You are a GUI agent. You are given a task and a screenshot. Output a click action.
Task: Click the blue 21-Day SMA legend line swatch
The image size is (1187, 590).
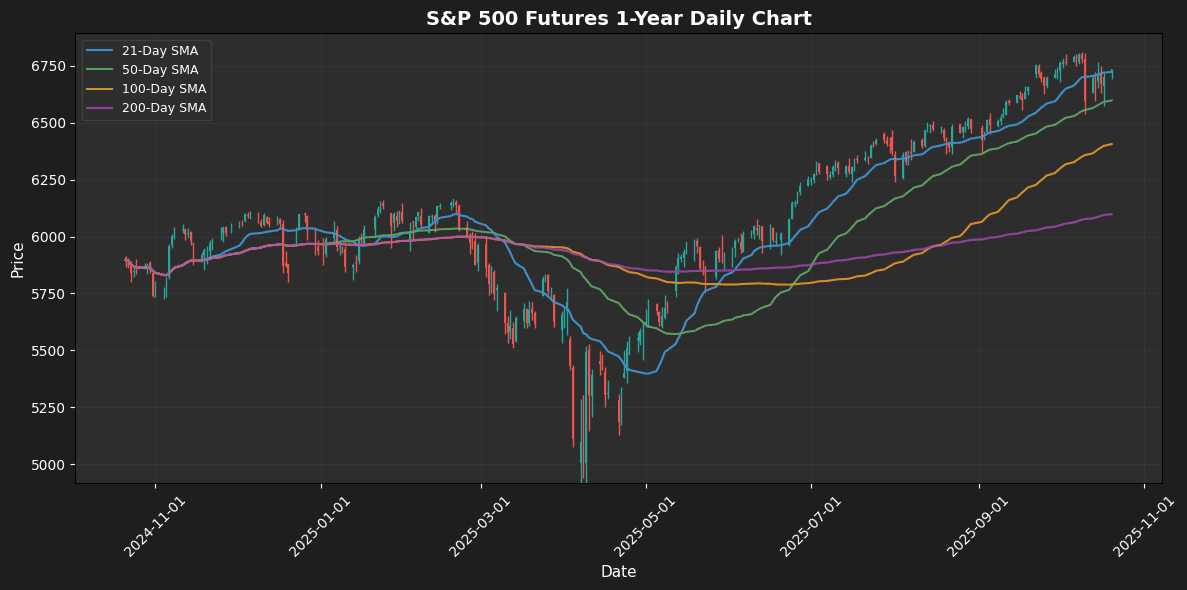pos(100,51)
